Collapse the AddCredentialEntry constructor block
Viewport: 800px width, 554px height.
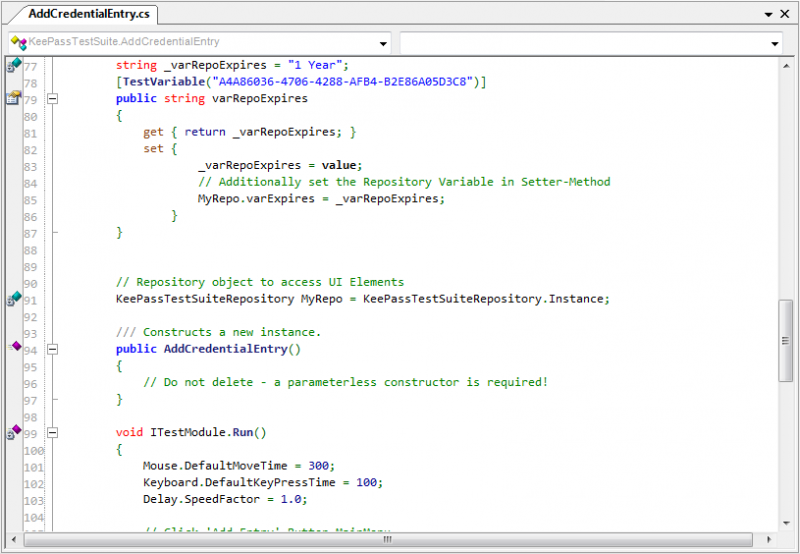click(x=53, y=349)
